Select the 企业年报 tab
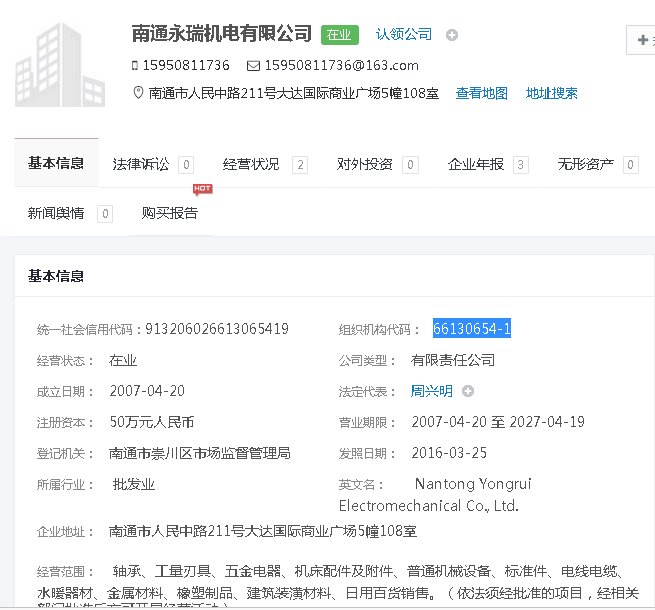This screenshot has width=655, height=610. coord(476,164)
